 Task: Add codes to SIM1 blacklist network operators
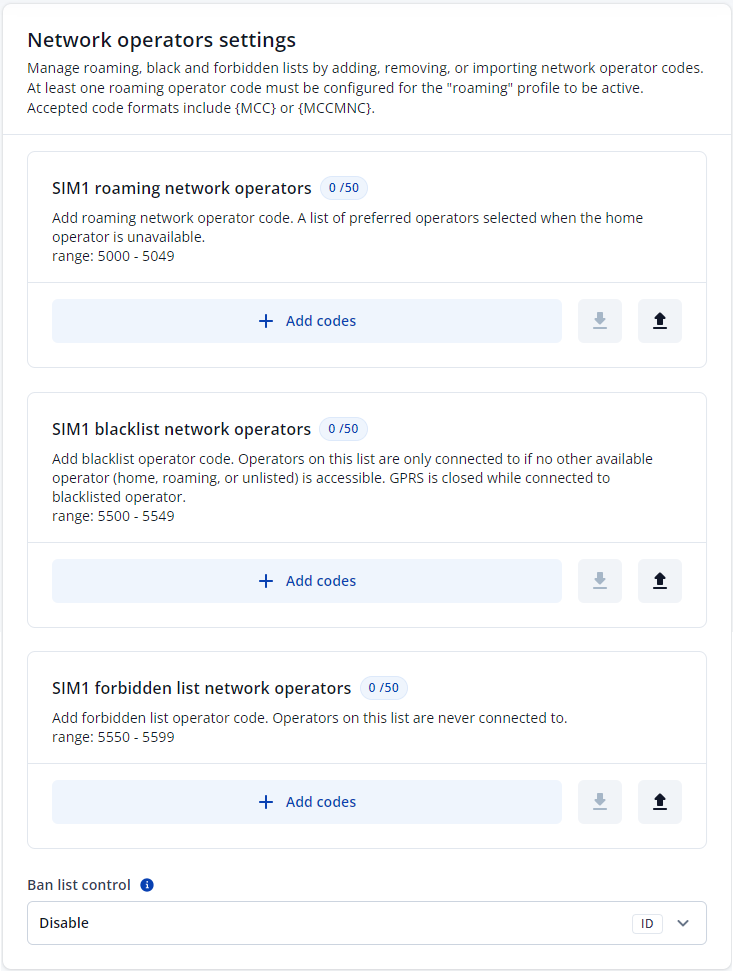tap(307, 581)
